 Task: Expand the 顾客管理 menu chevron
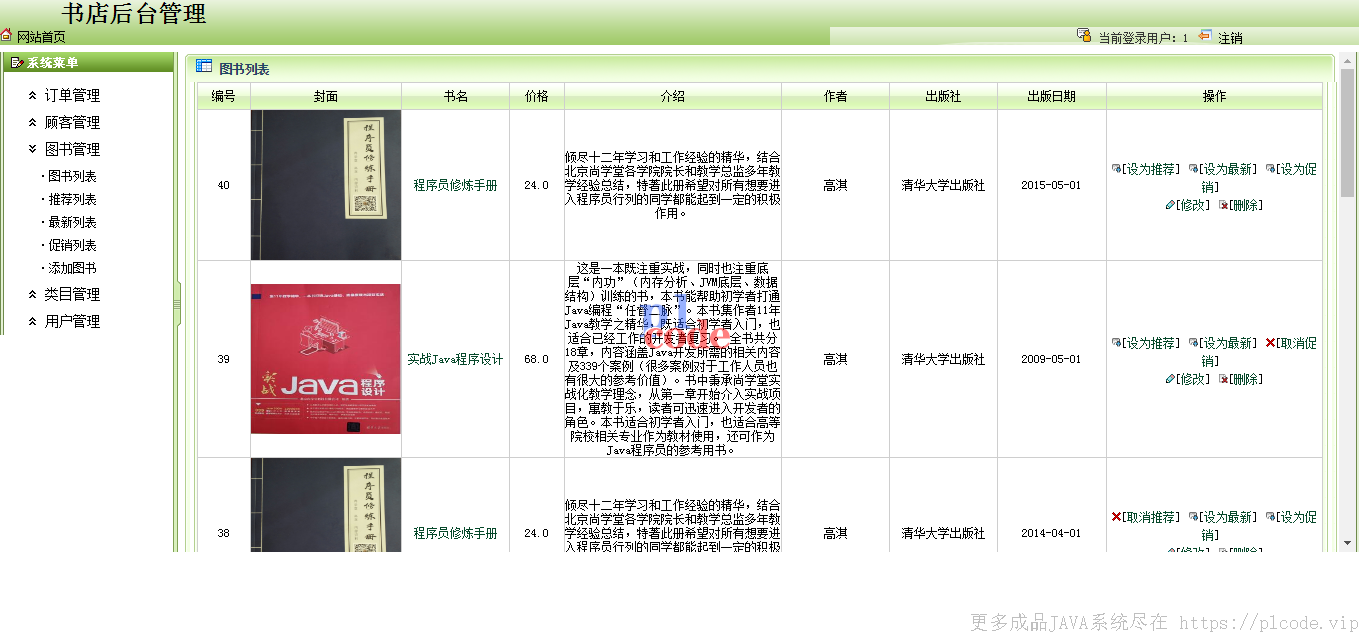[x=33, y=123]
